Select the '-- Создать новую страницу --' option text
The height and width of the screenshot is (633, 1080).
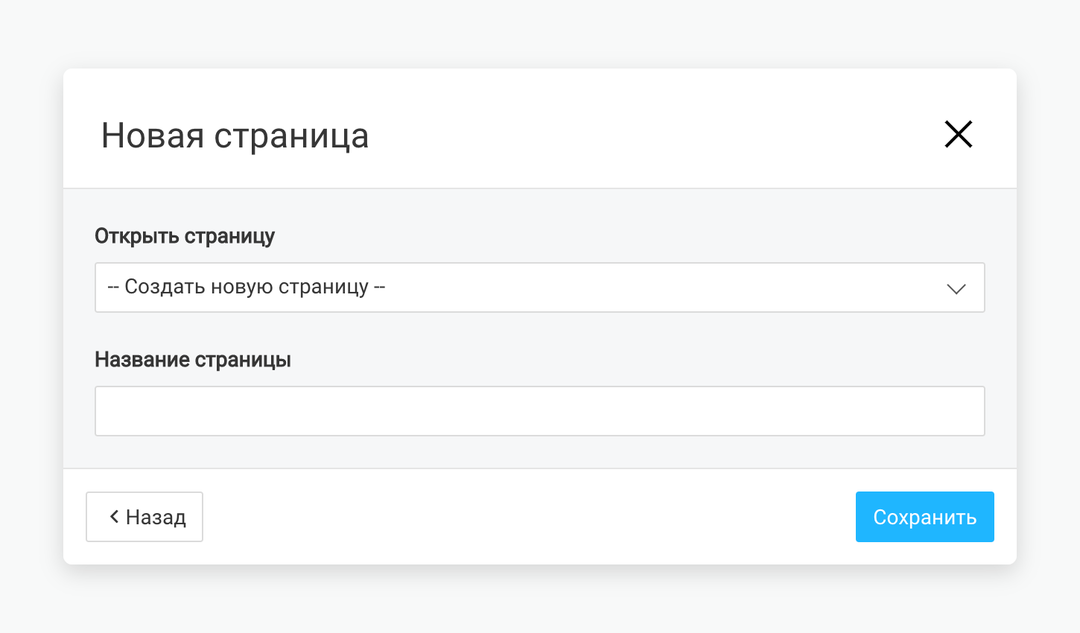point(246,287)
